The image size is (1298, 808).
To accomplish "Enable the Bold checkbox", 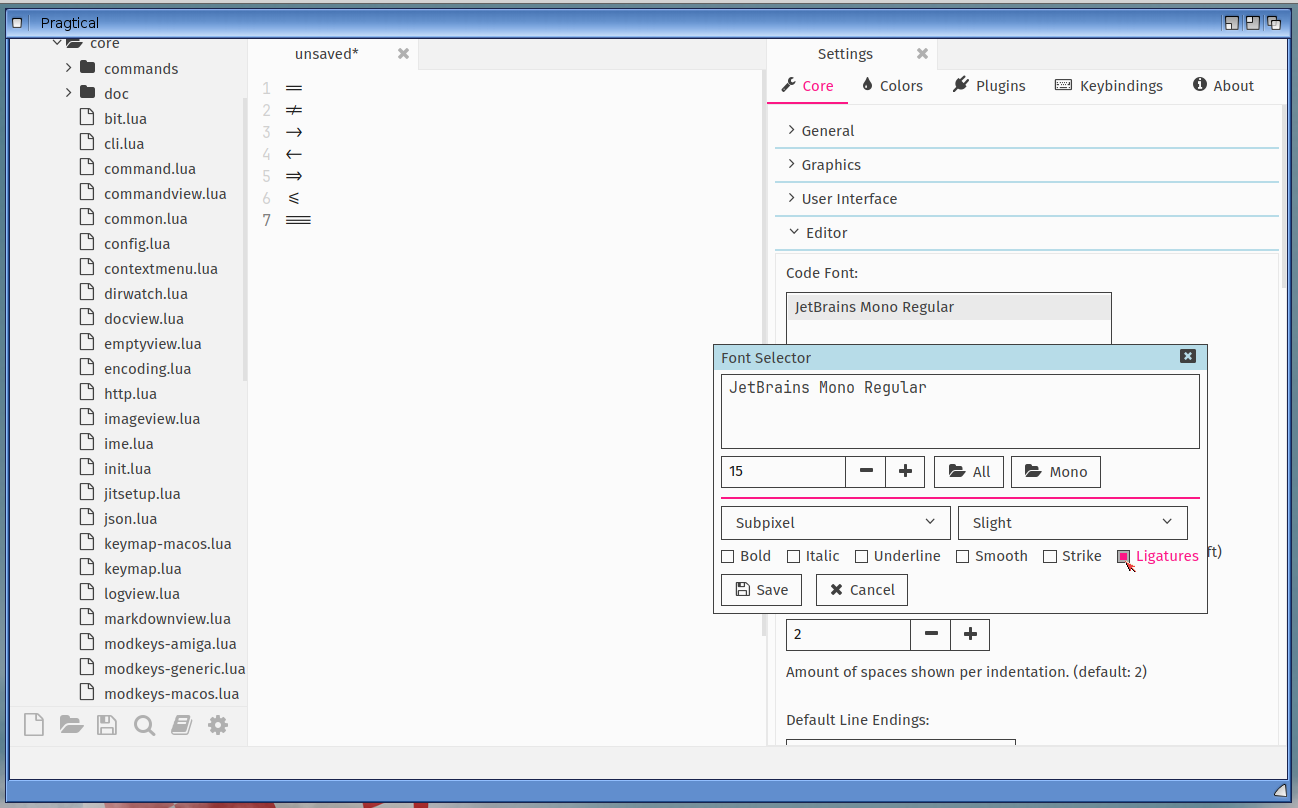I will tap(728, 556).
